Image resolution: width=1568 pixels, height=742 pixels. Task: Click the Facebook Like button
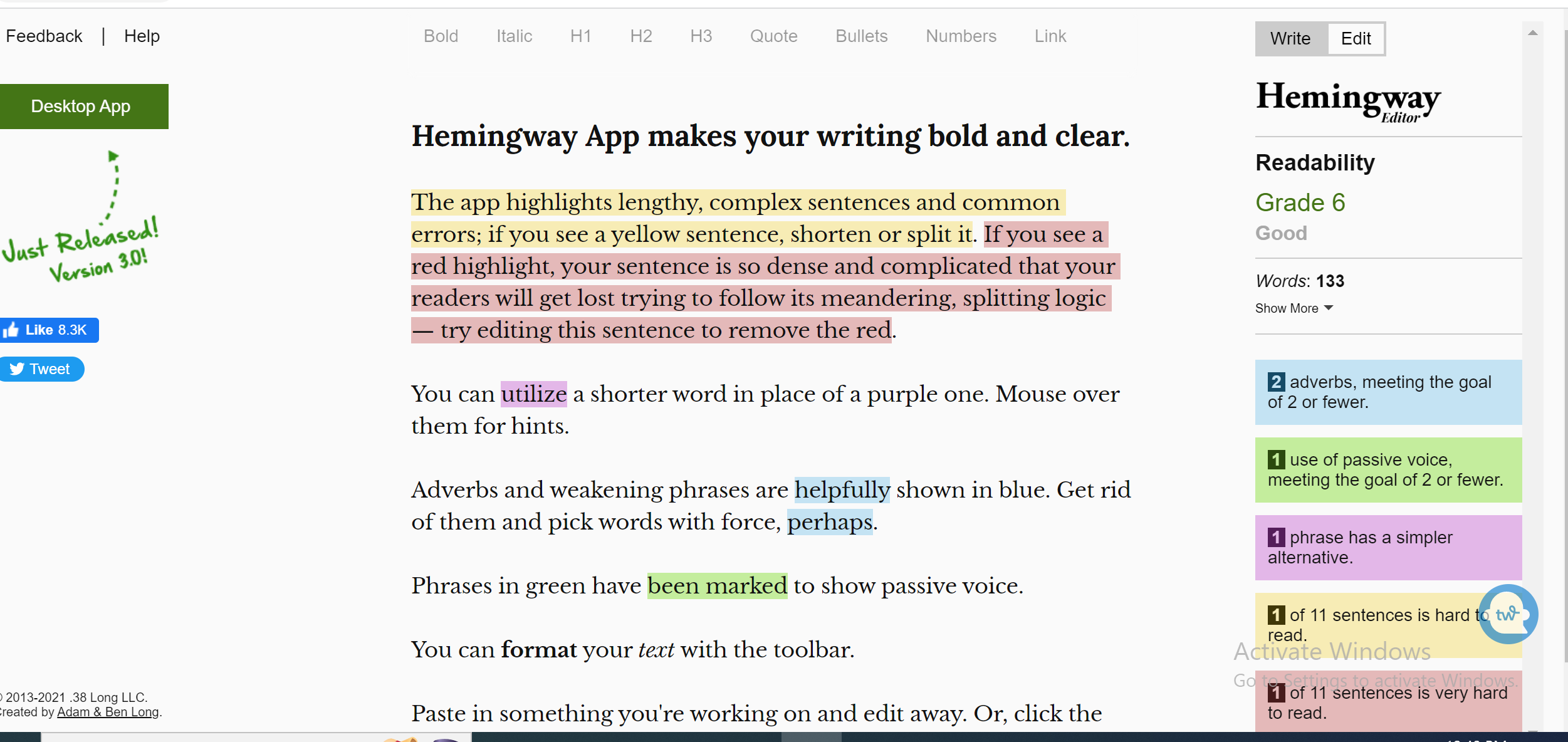coord(49,330)
